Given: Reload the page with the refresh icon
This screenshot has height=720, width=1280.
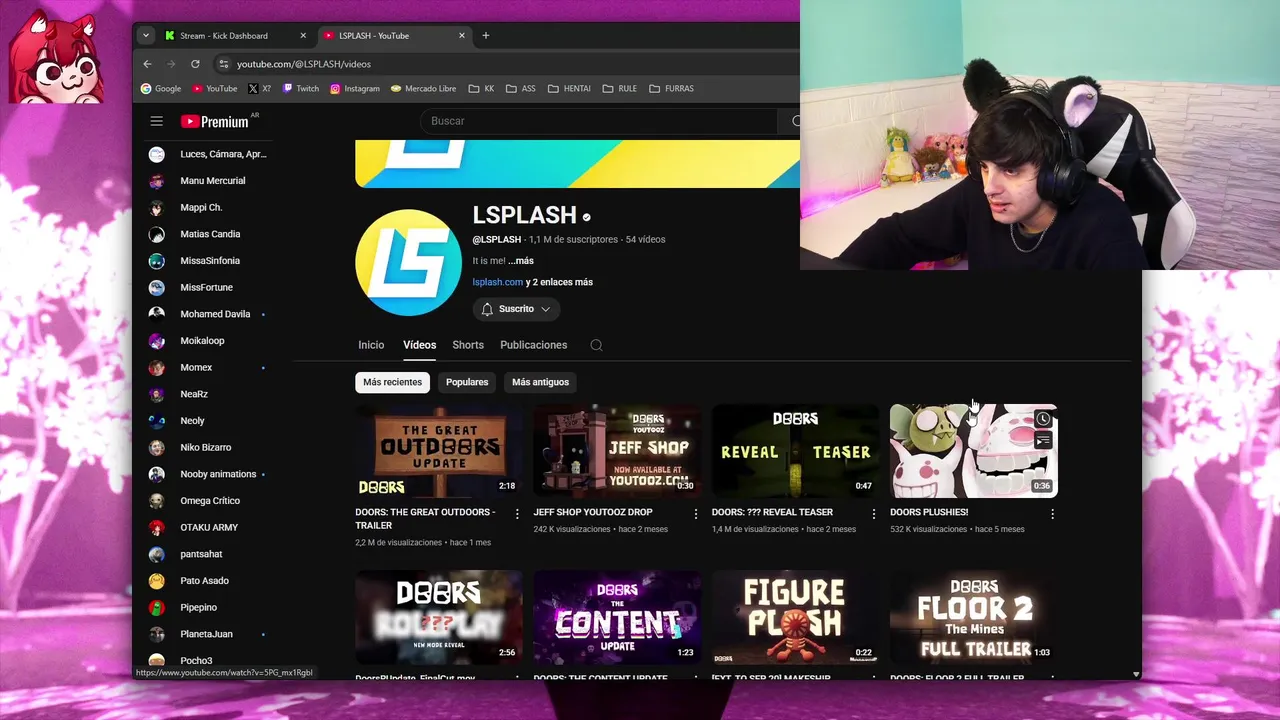Looking at the screenshot, I should [x=195, y=64].
